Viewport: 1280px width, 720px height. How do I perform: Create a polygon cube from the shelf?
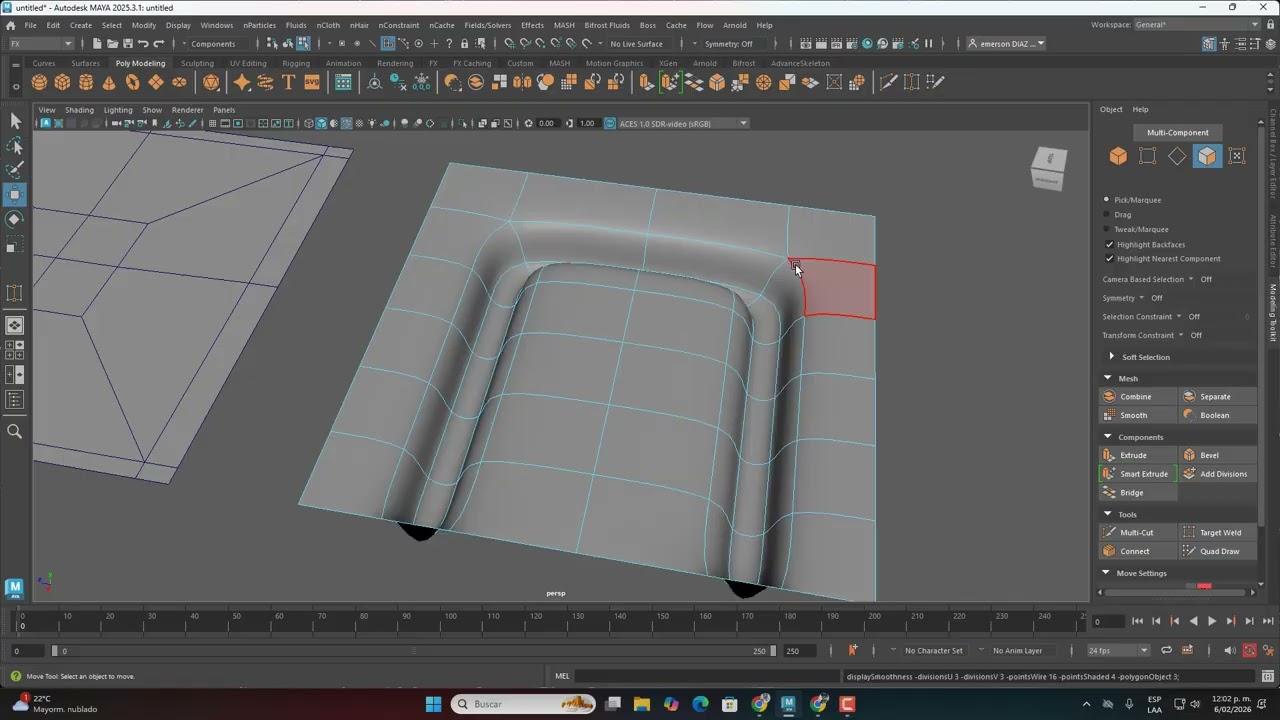coord(62,82)
